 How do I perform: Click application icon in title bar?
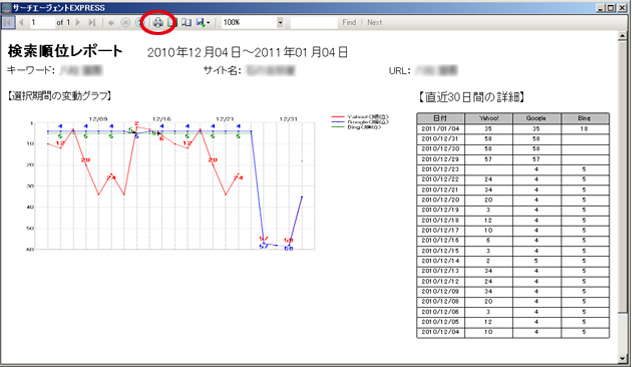[x=6, y=7]
